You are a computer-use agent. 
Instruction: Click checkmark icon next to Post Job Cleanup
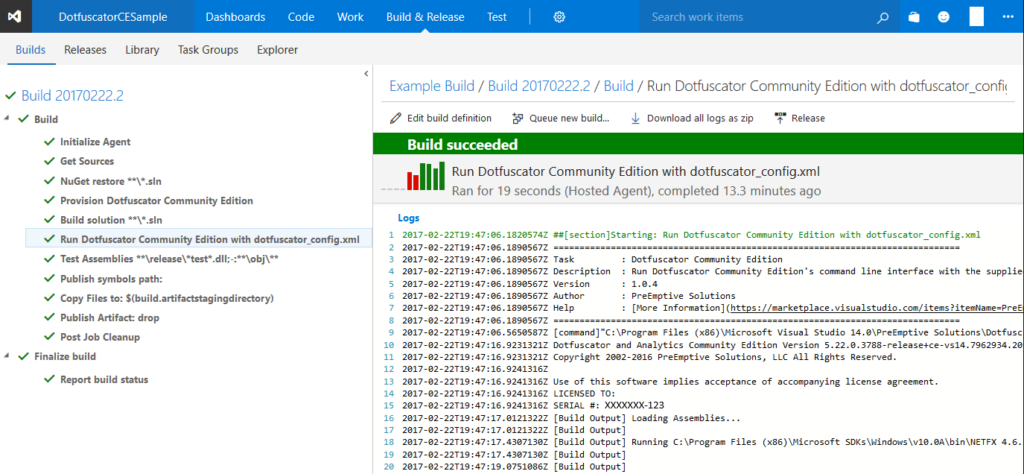pos(49,338)
